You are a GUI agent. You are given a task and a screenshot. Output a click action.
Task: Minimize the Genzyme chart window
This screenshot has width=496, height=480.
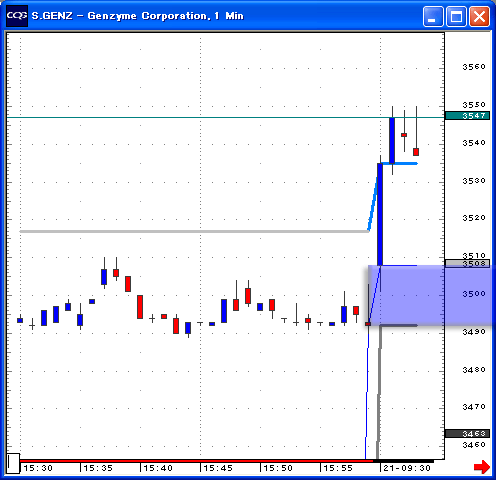tap(433, 16)
